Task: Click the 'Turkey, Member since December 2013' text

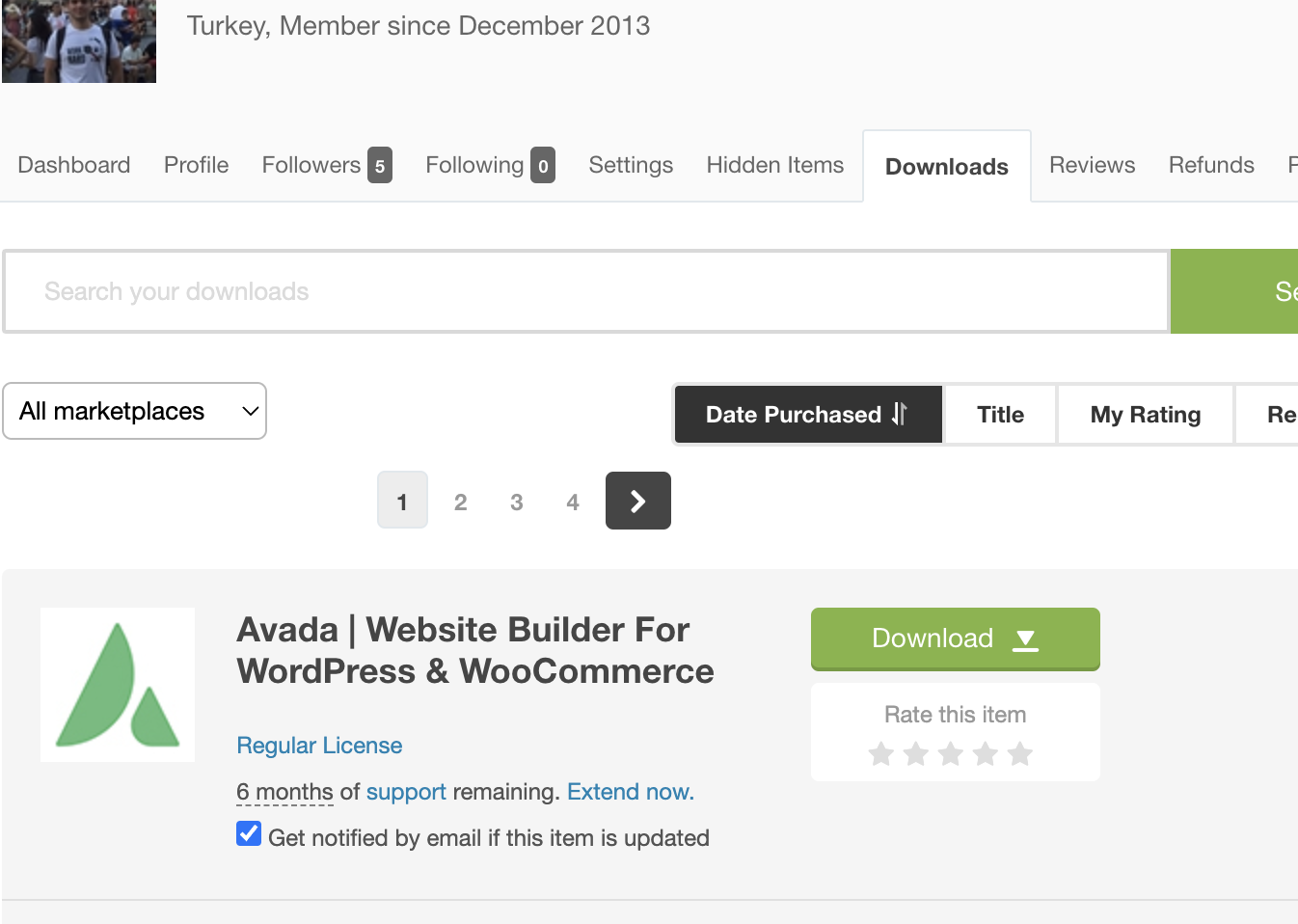Action: tap(419, 26)
